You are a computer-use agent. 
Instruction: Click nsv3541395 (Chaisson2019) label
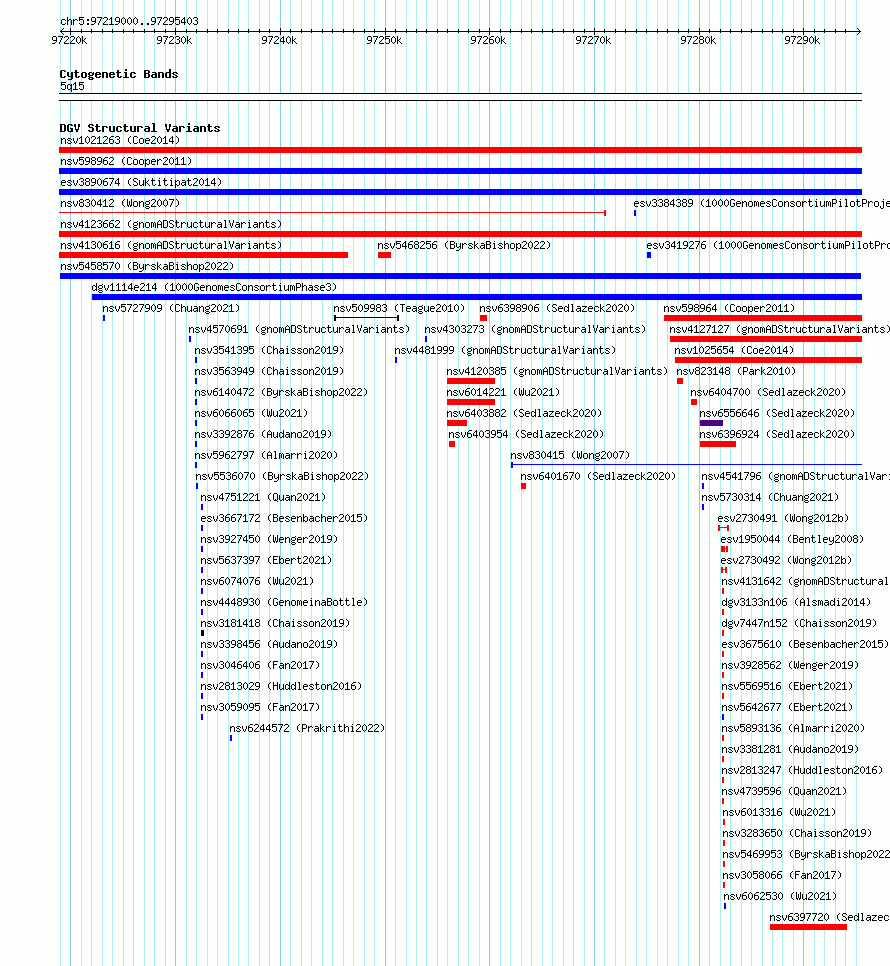269,350
